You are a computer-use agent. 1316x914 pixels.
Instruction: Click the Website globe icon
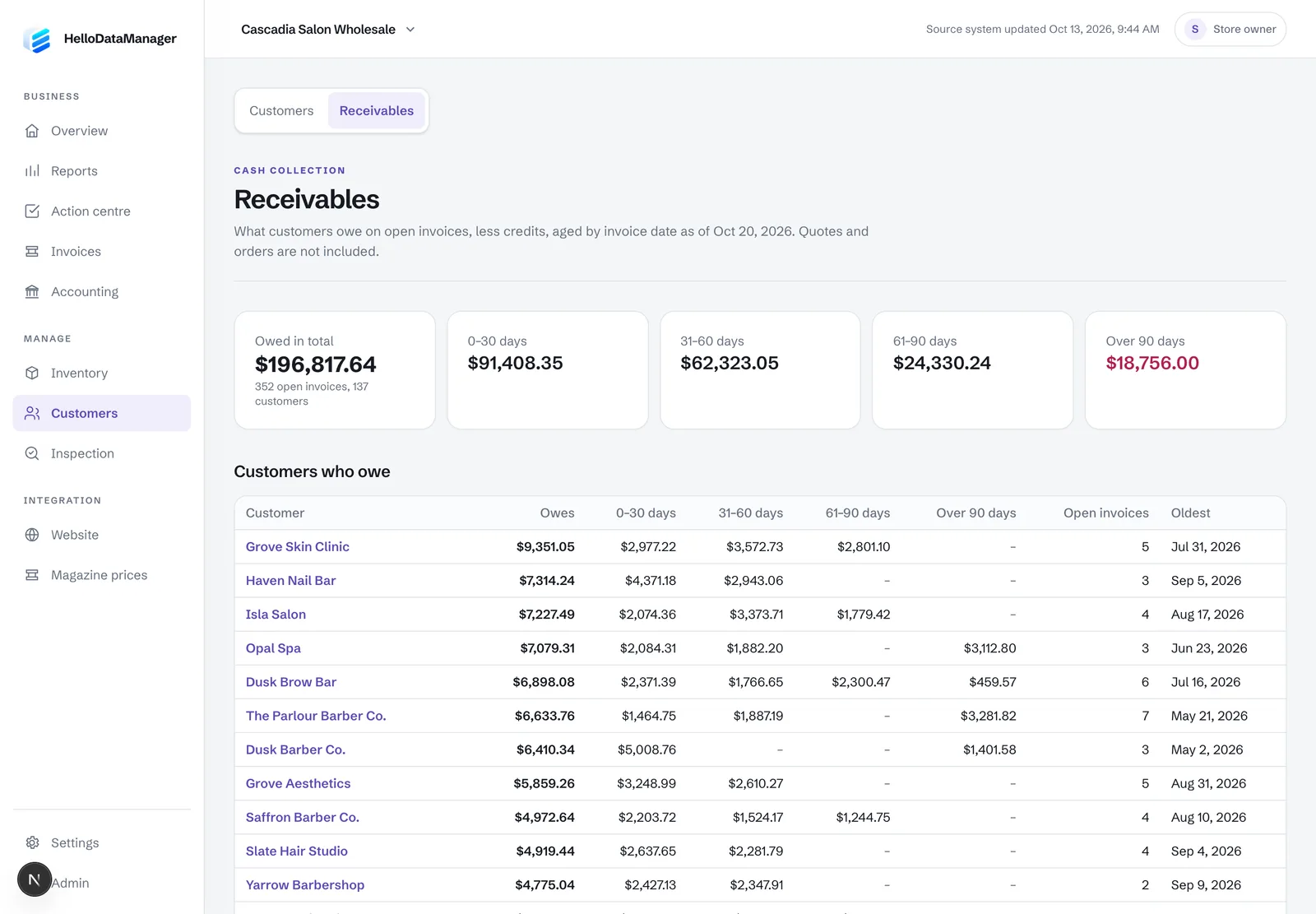(x=32, y=536)
